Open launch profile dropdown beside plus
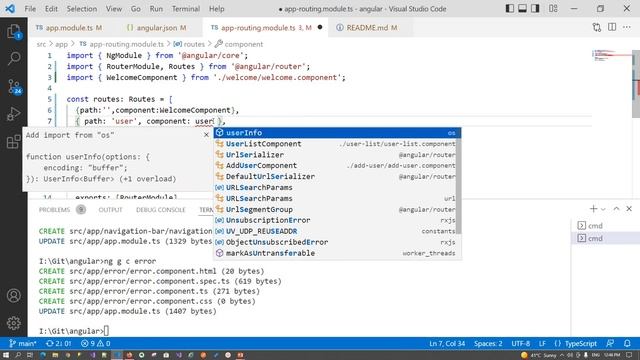The height and width of the screenshot is (360, 640). pyautogui.click(x=603, y=209)
